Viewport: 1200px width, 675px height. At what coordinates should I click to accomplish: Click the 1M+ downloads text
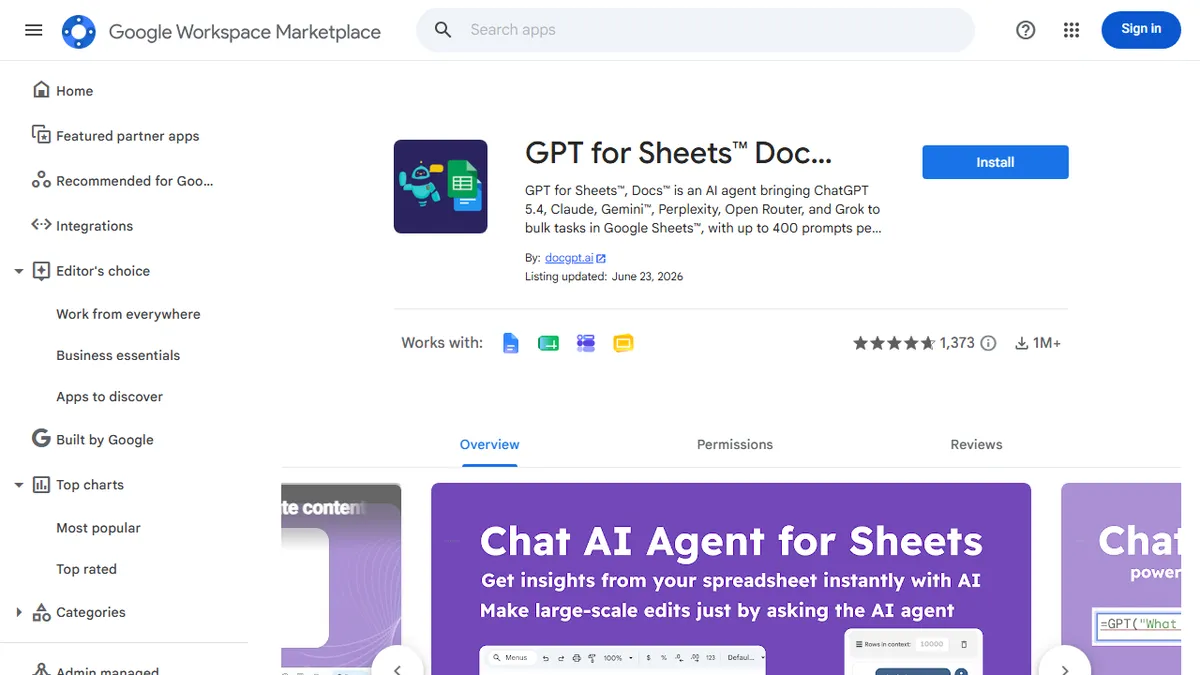pos(1047,343)
